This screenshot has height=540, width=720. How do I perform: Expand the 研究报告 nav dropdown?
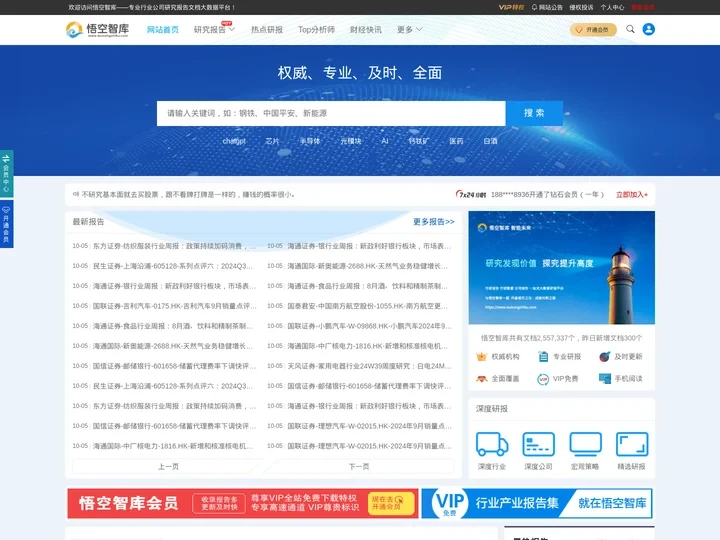pyautogui.click(x=214, y=30)
